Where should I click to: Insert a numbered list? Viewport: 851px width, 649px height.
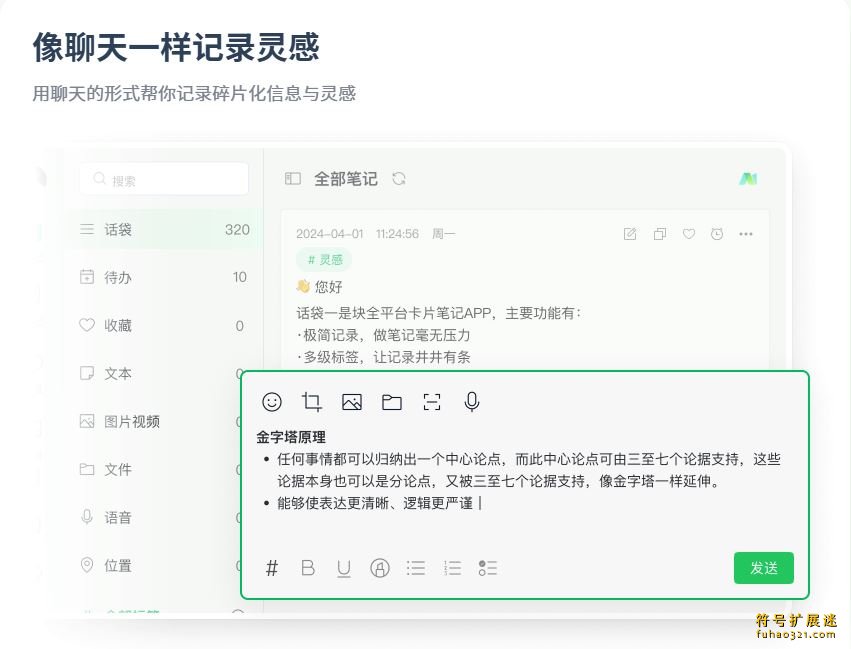coord(452,568)
